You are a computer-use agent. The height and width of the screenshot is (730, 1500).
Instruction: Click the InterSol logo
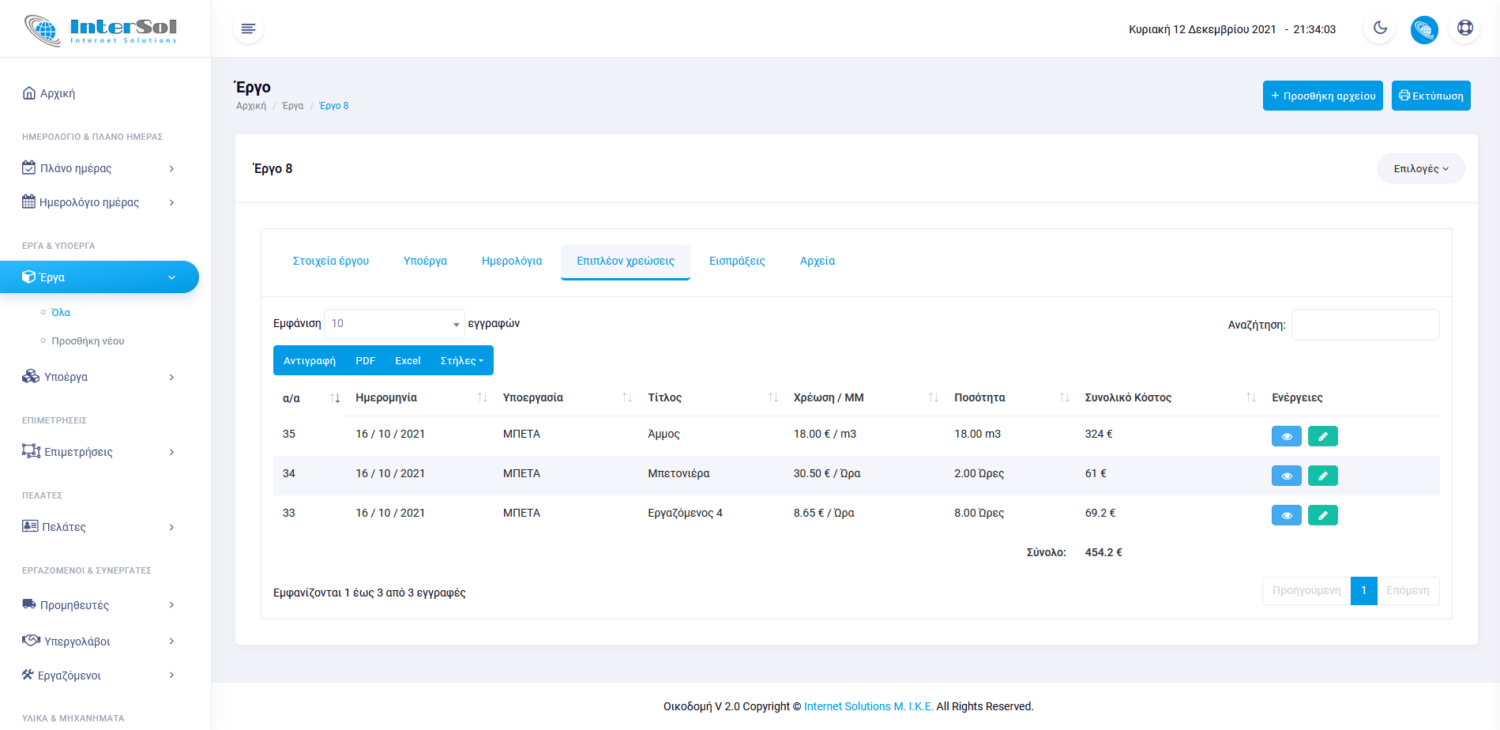click(100, 30)
